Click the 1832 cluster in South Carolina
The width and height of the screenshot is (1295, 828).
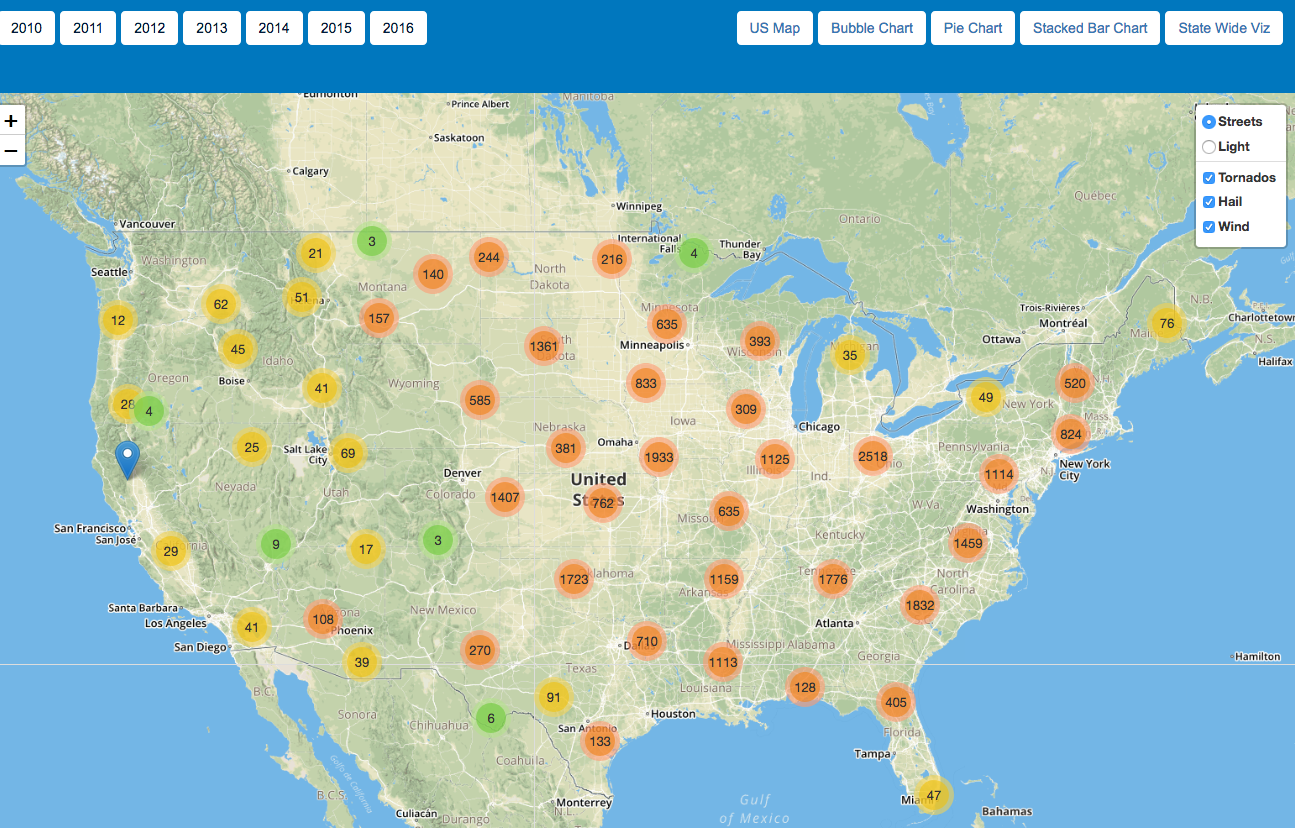pos(918,605)
